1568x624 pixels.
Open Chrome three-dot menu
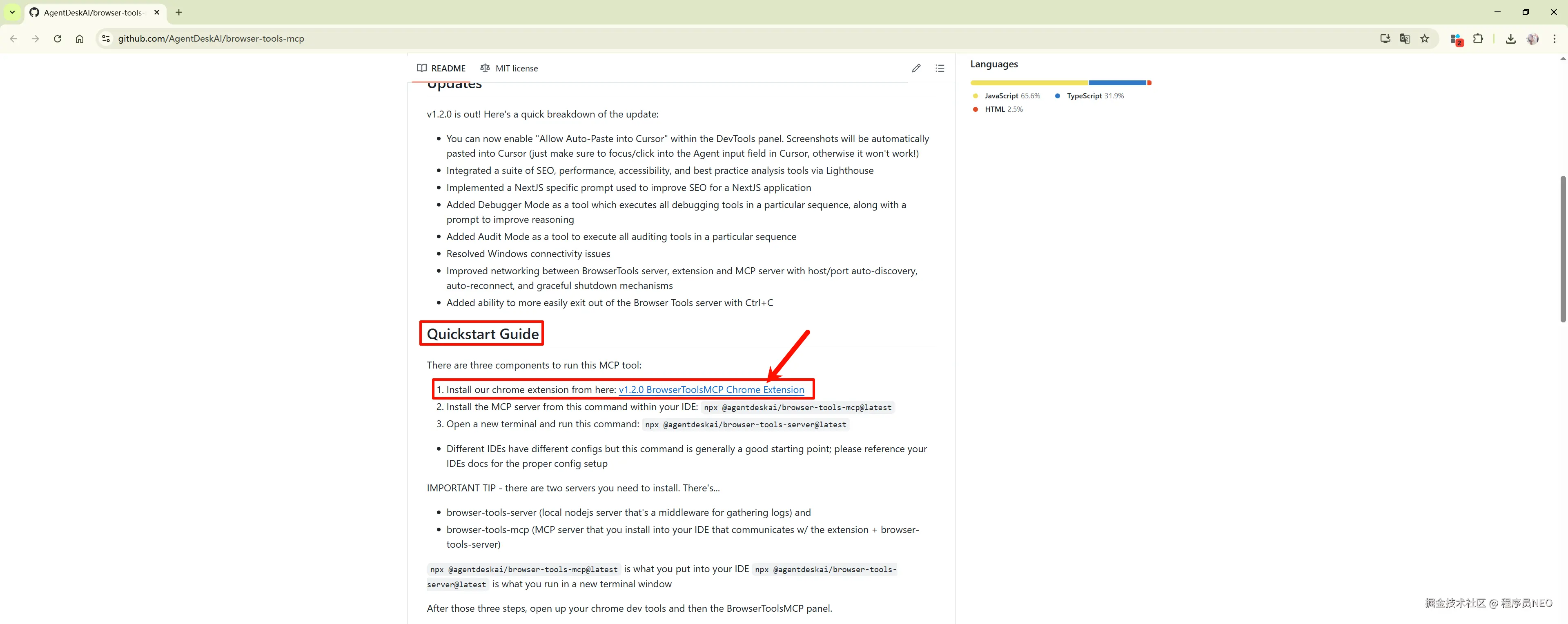pos(1554,38)
